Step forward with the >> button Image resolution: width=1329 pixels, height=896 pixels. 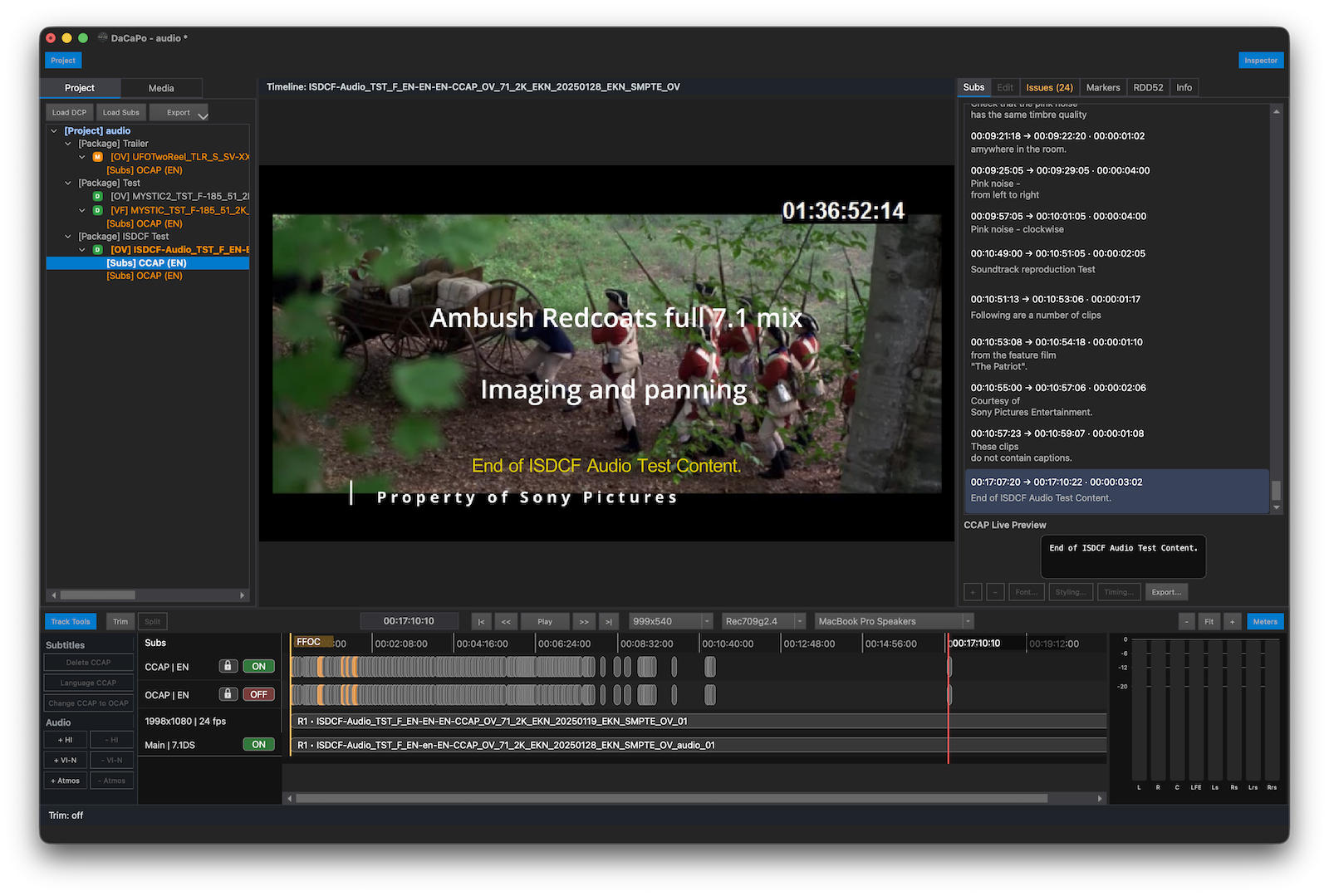pos(584,621)
